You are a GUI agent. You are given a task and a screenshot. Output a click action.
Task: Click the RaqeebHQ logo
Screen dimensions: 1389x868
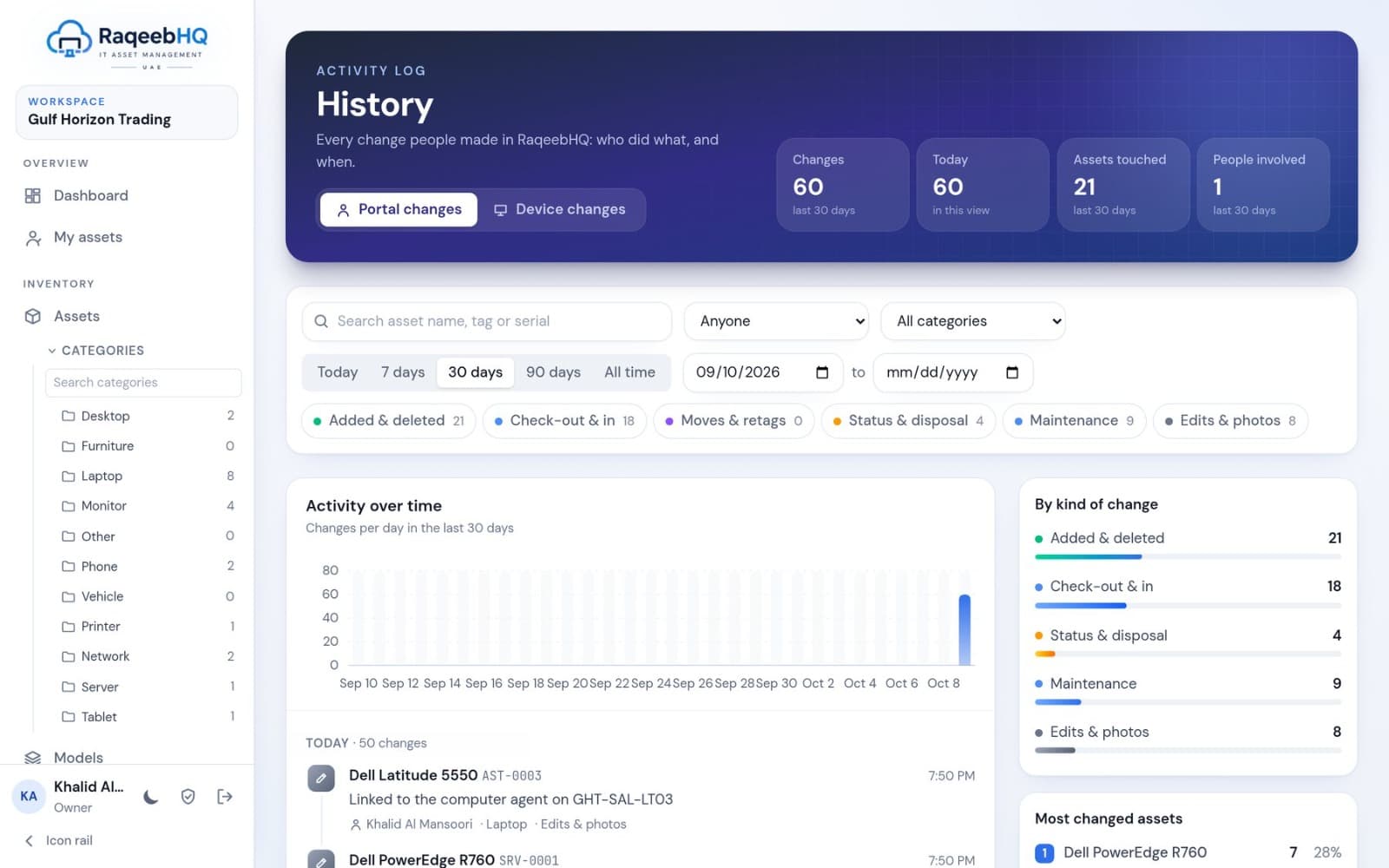127,43
